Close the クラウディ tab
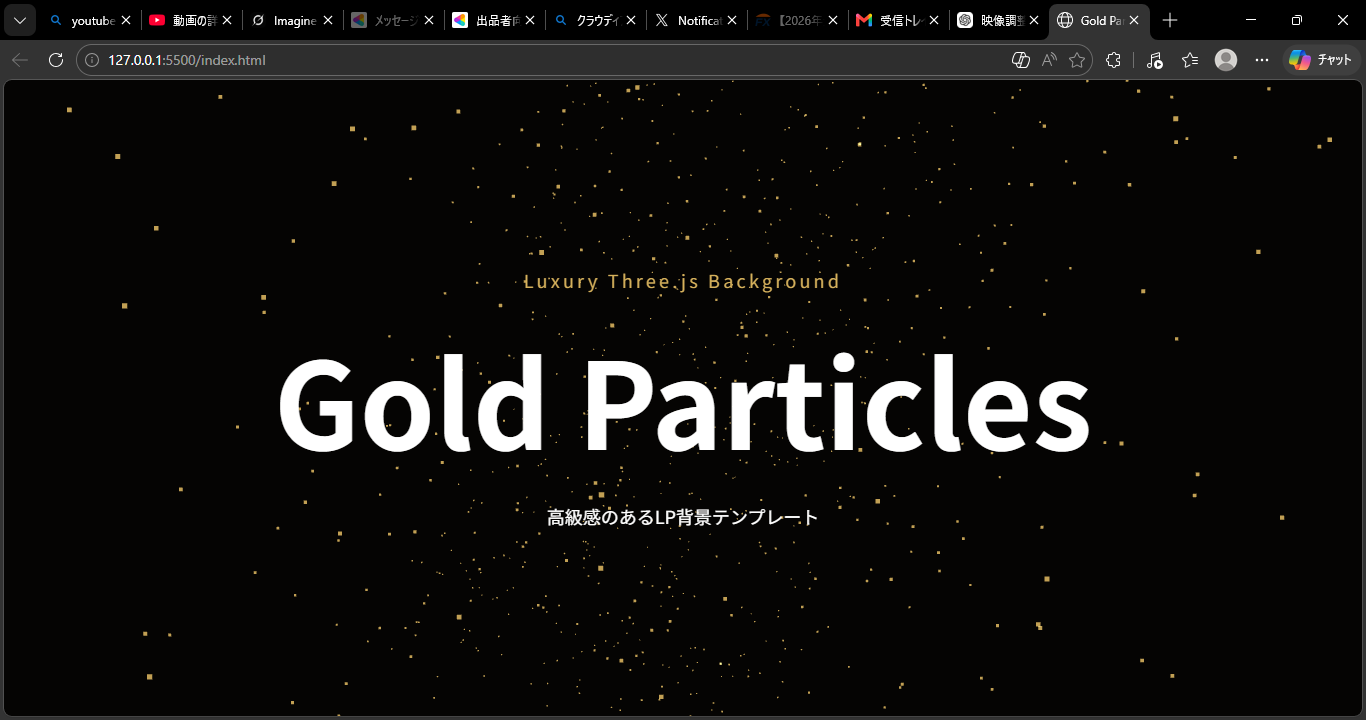Viewport: 1366px width, 720px height. [x=631, y=20]
